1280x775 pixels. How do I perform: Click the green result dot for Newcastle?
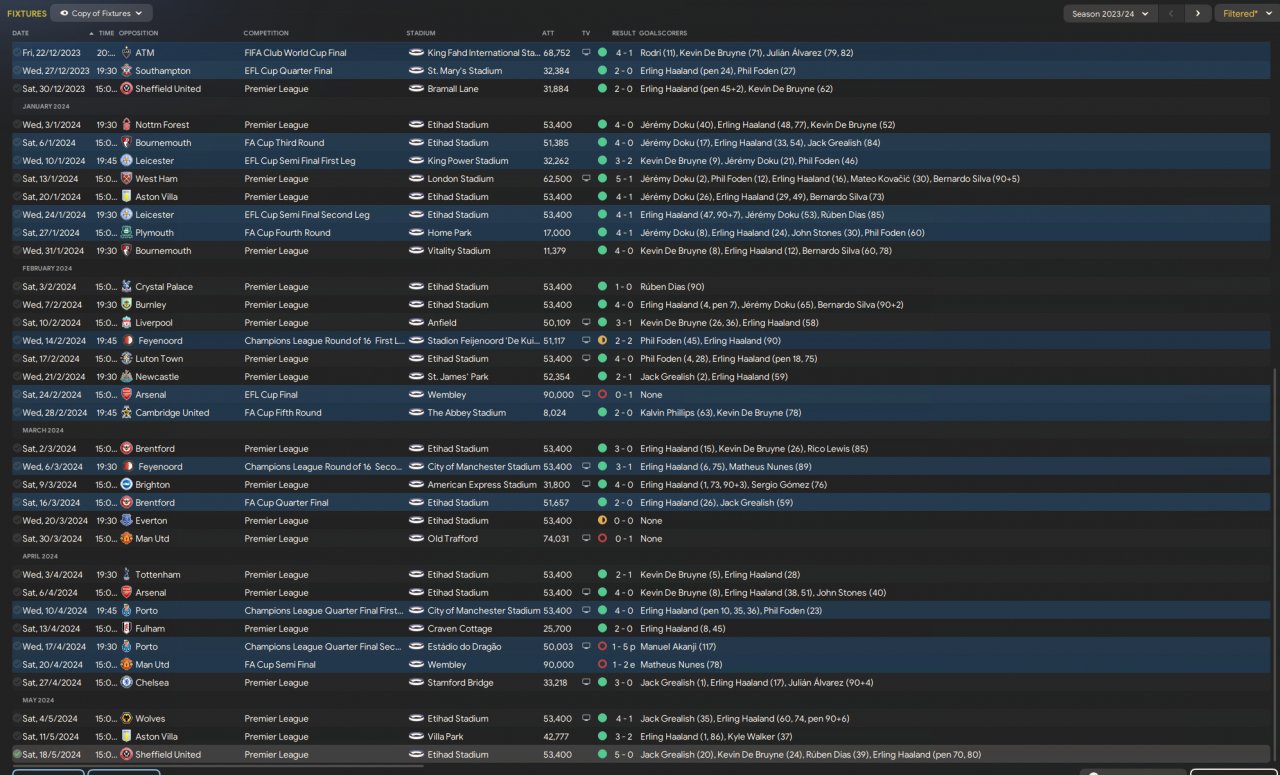point(602,377)
